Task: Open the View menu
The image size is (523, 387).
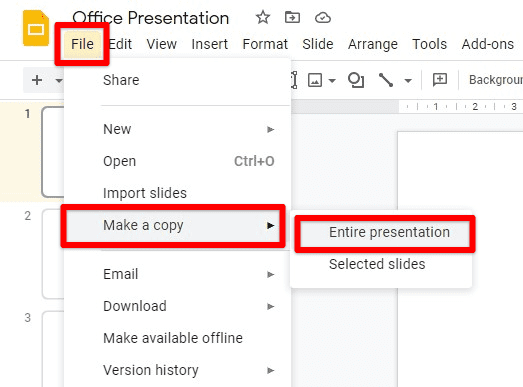Action: tap(162, 44)
